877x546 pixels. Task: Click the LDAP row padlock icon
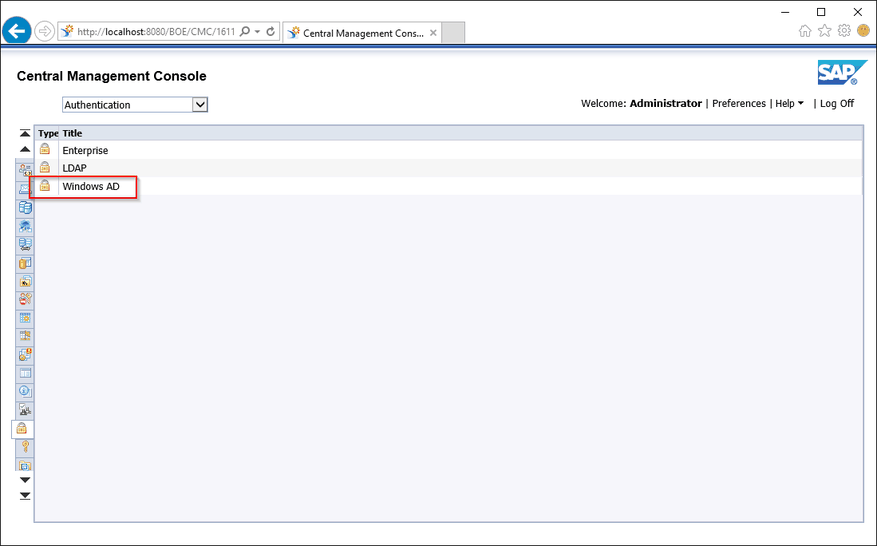coord(45,167)
